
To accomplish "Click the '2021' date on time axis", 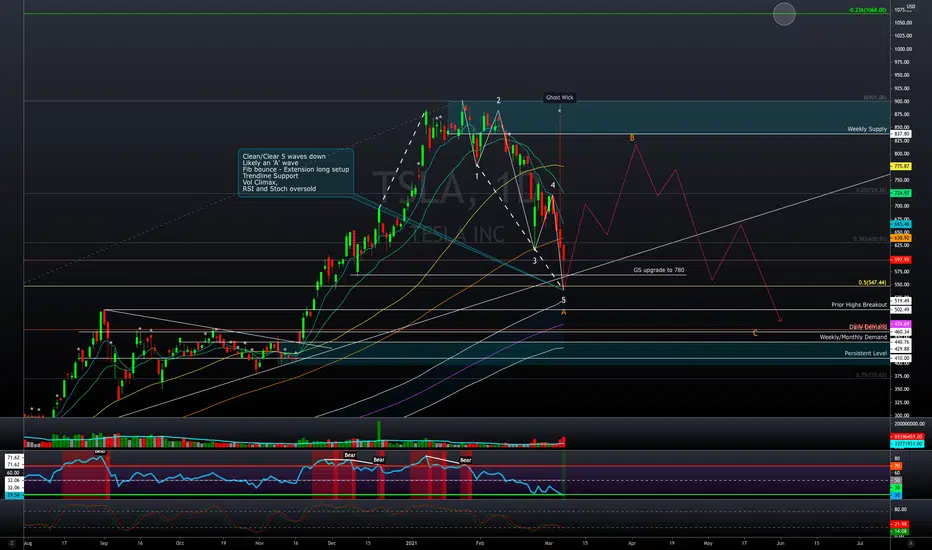I will [x=413, y=543].
